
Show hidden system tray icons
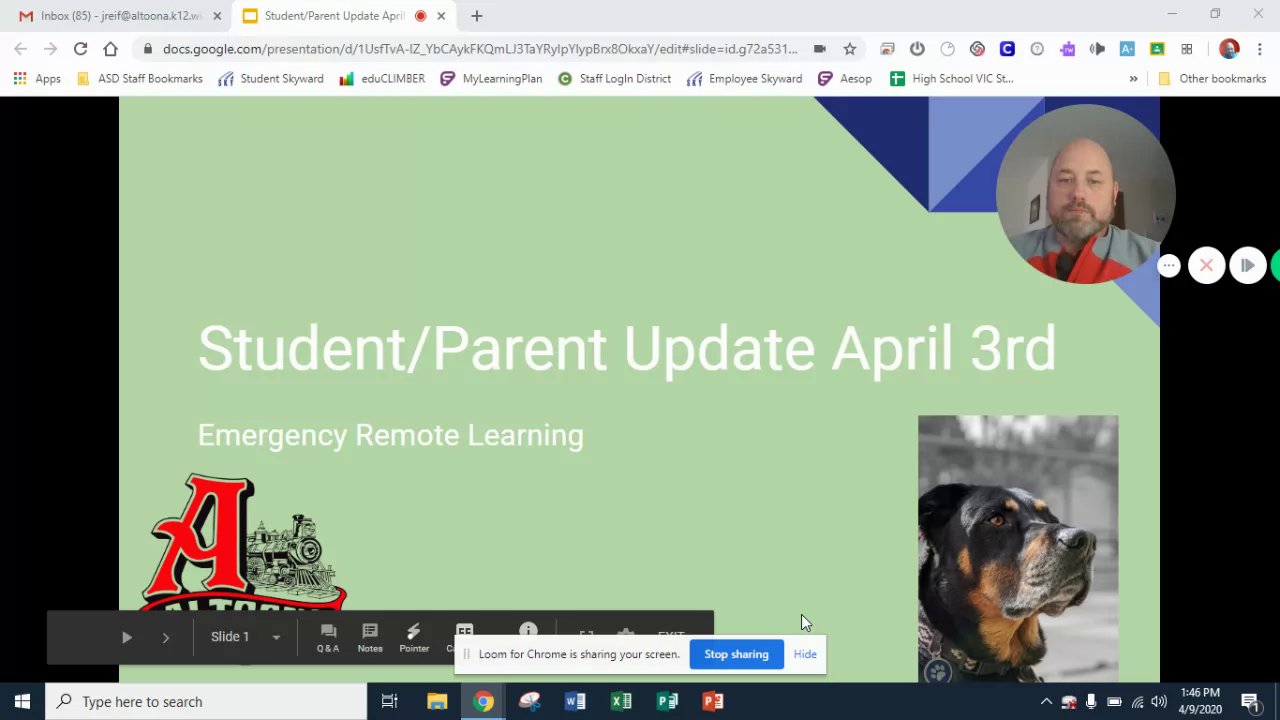click(1046, 702)
